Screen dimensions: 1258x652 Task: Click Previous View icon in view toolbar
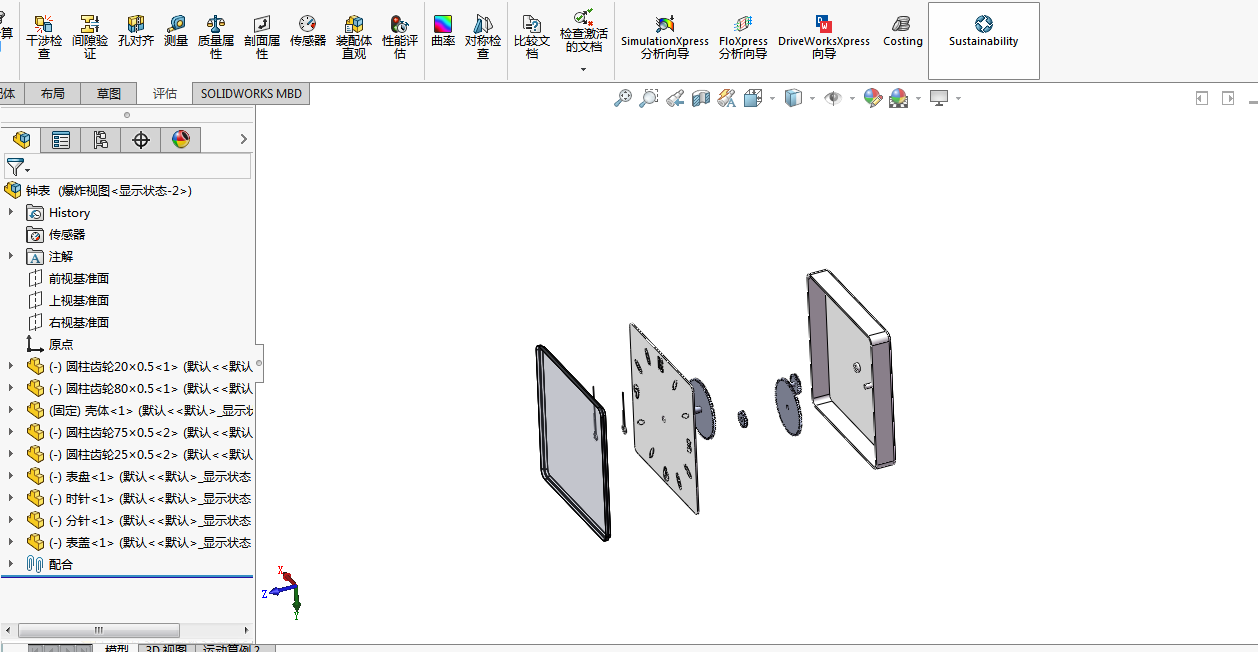[675, 98]
